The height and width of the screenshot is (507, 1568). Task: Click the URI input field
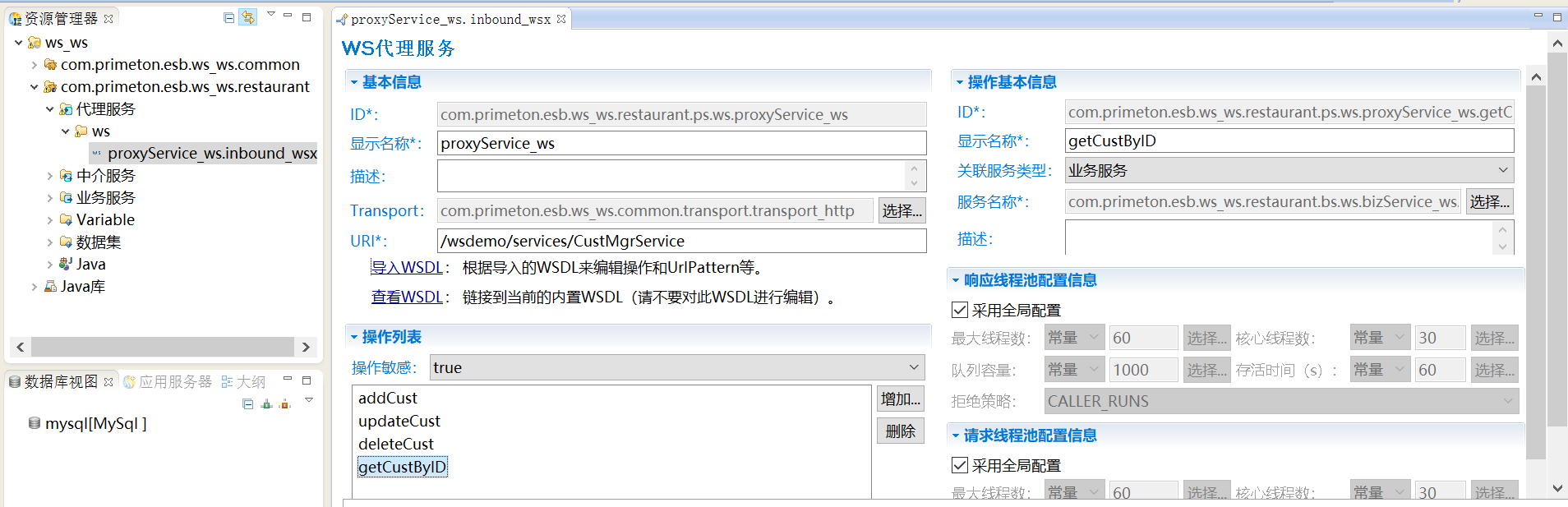(x=680, y=241)
